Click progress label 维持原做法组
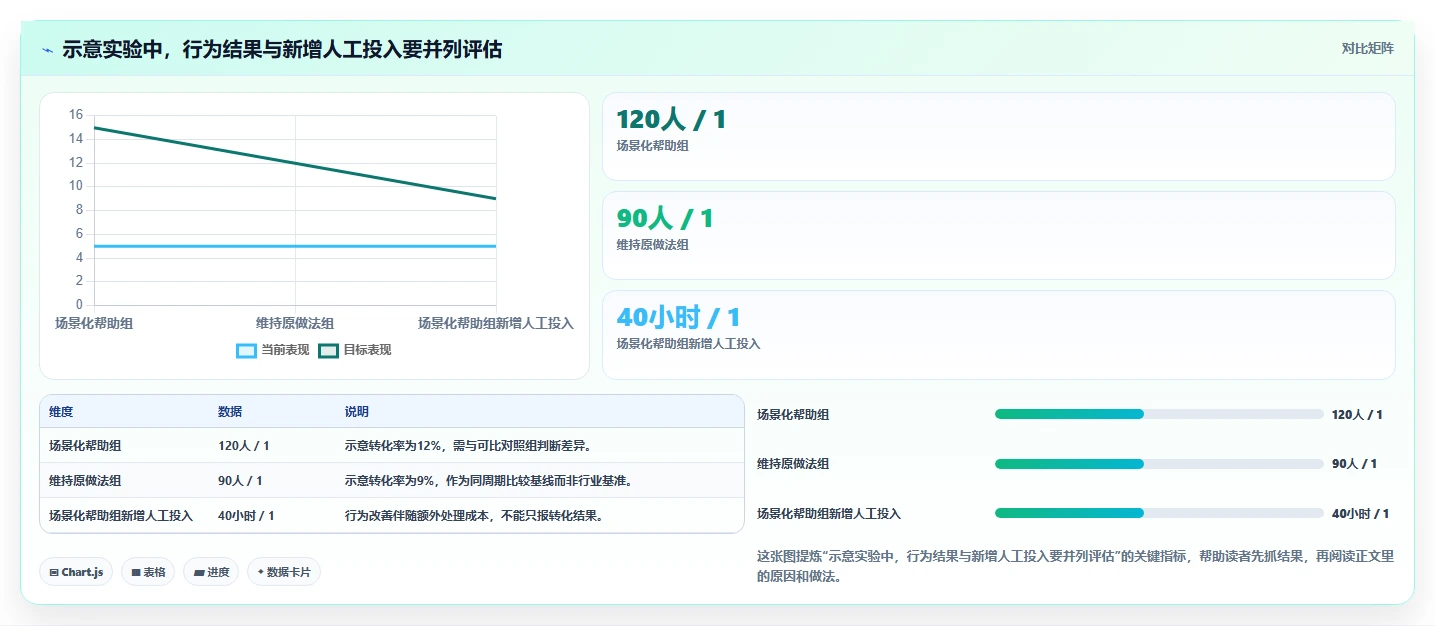Screen dimensions: 1435x626 click(x=793, y=464)
